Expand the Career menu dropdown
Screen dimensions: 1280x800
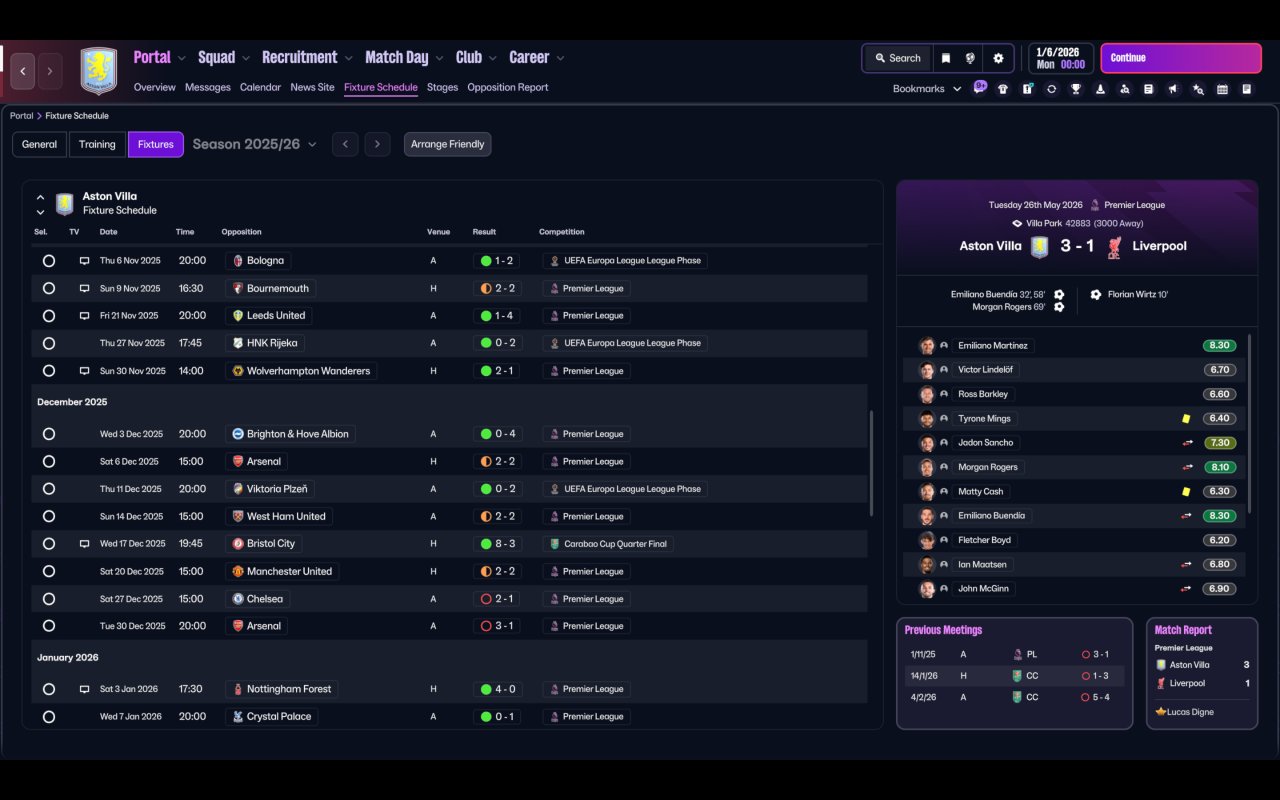(560, 58)
